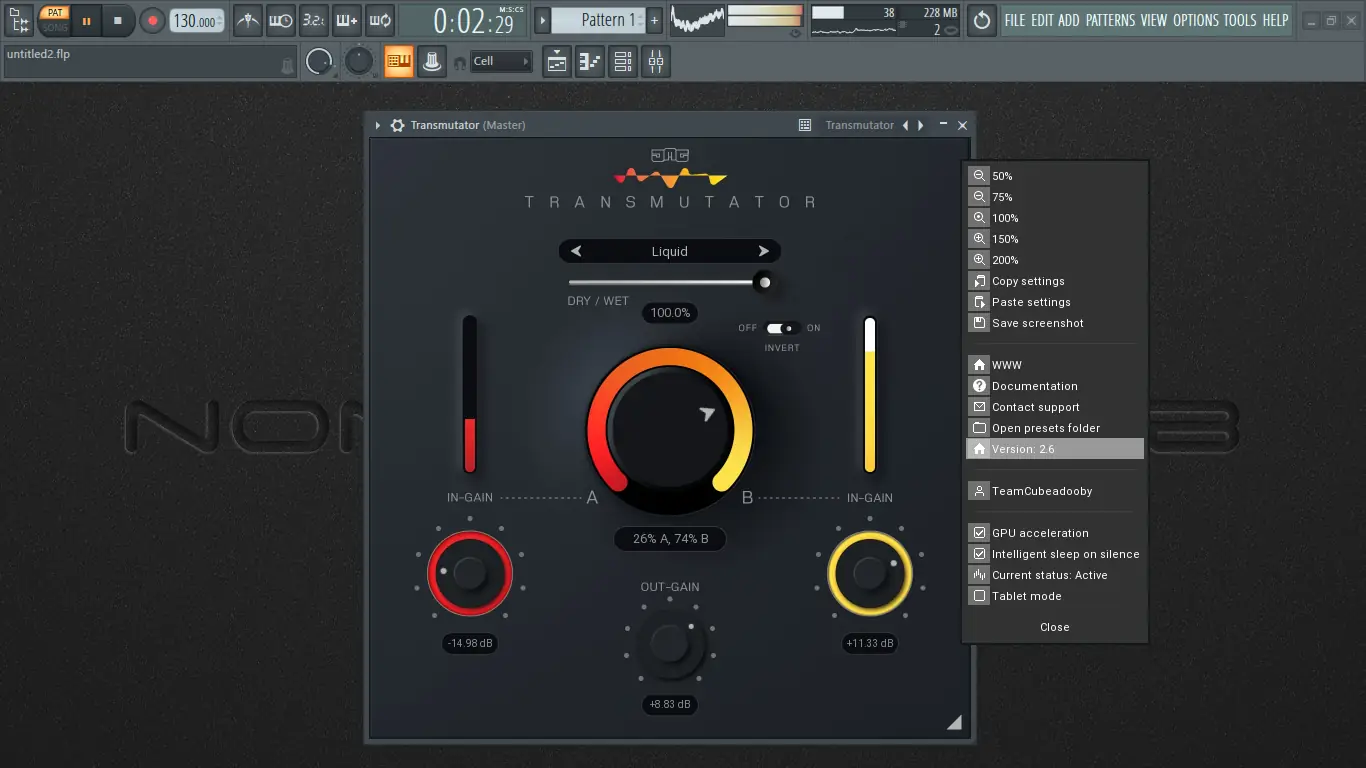Open the piano roll view icon
This screenshot has height=768, width=1366.
click(590, 62)
